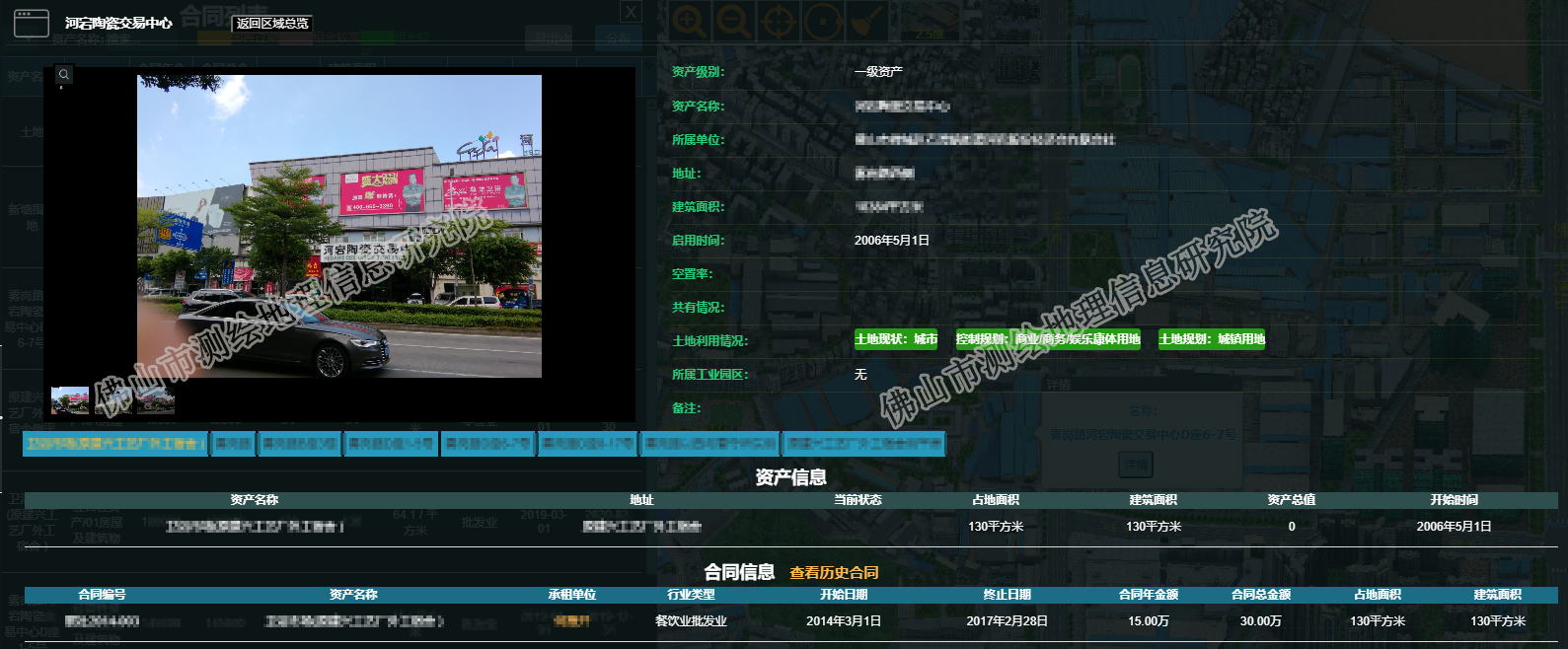Click the 2017年2月28日 end date cell
Image resolution: width=1568 pixels, height=649 pixels.
[1008, 621]
